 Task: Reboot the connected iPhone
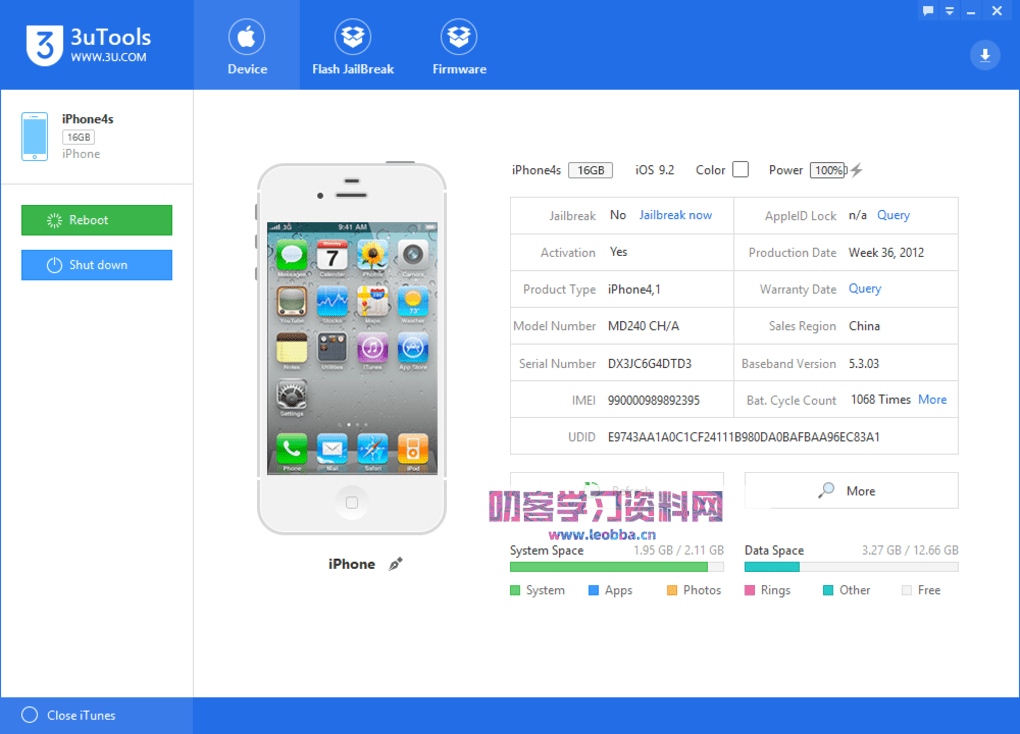point(96,220)
